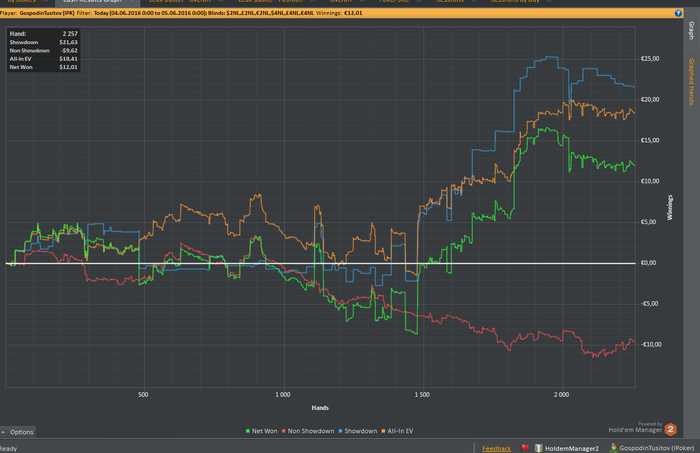Click the Showdown $21,63 stat row
The width and height of the screenshot is (700, 453).
pos(43,42)
